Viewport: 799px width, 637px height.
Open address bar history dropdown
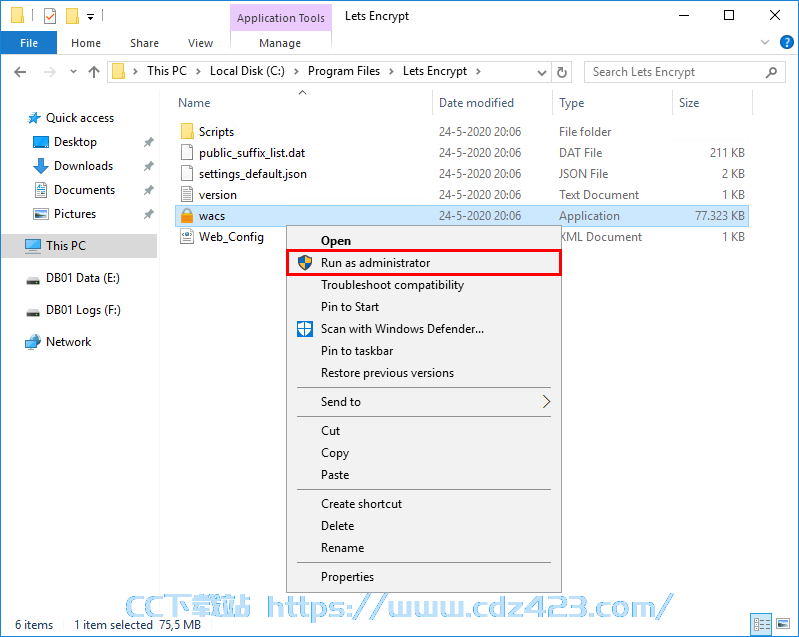[x=542, y=72]
